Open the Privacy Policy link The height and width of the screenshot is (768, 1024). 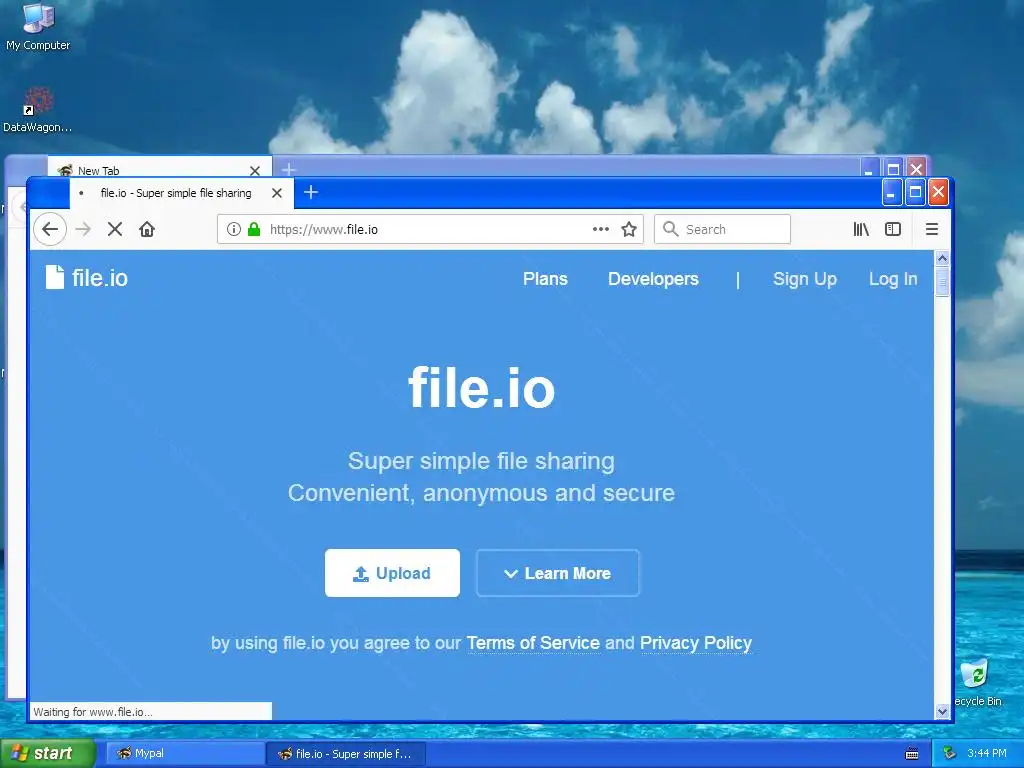tap(696, 643)
